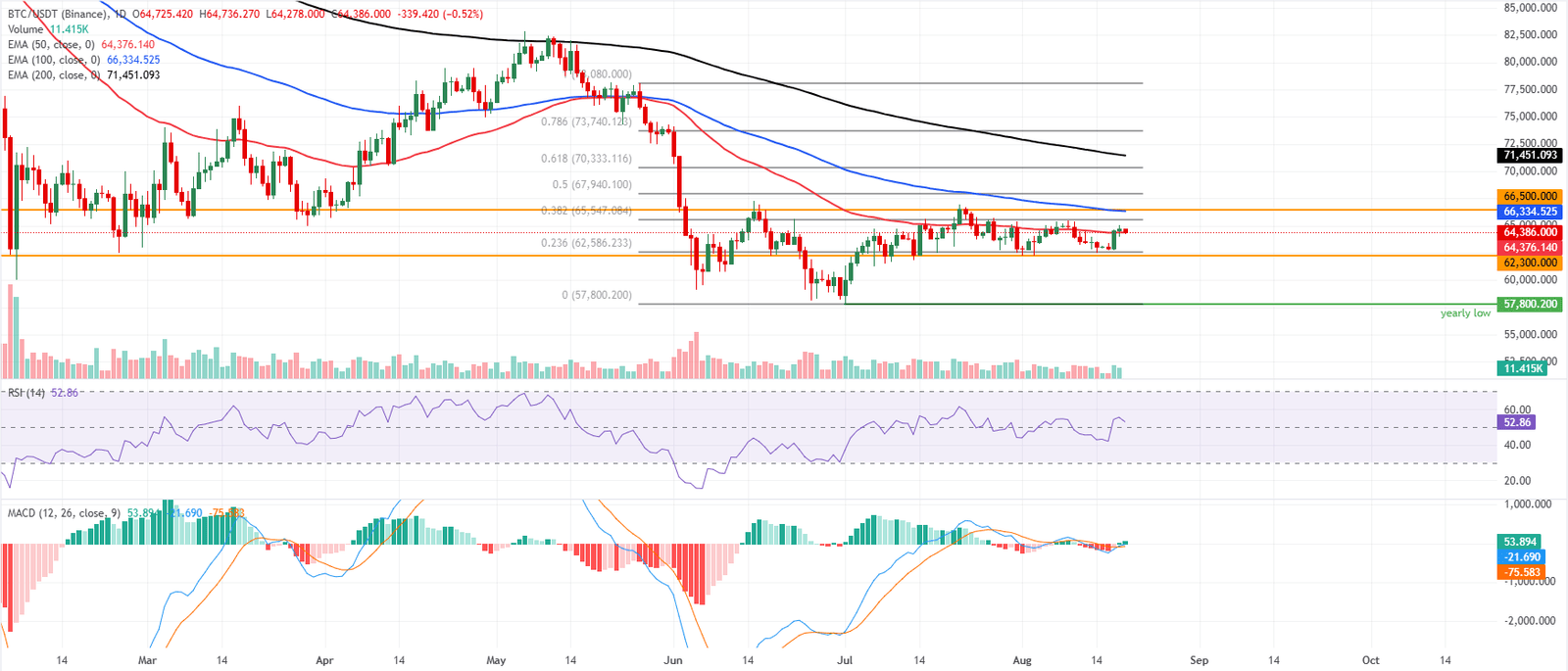
Task: Click the Sep label on time axis
Action: pyautogui.click(x=1199, y=660)
